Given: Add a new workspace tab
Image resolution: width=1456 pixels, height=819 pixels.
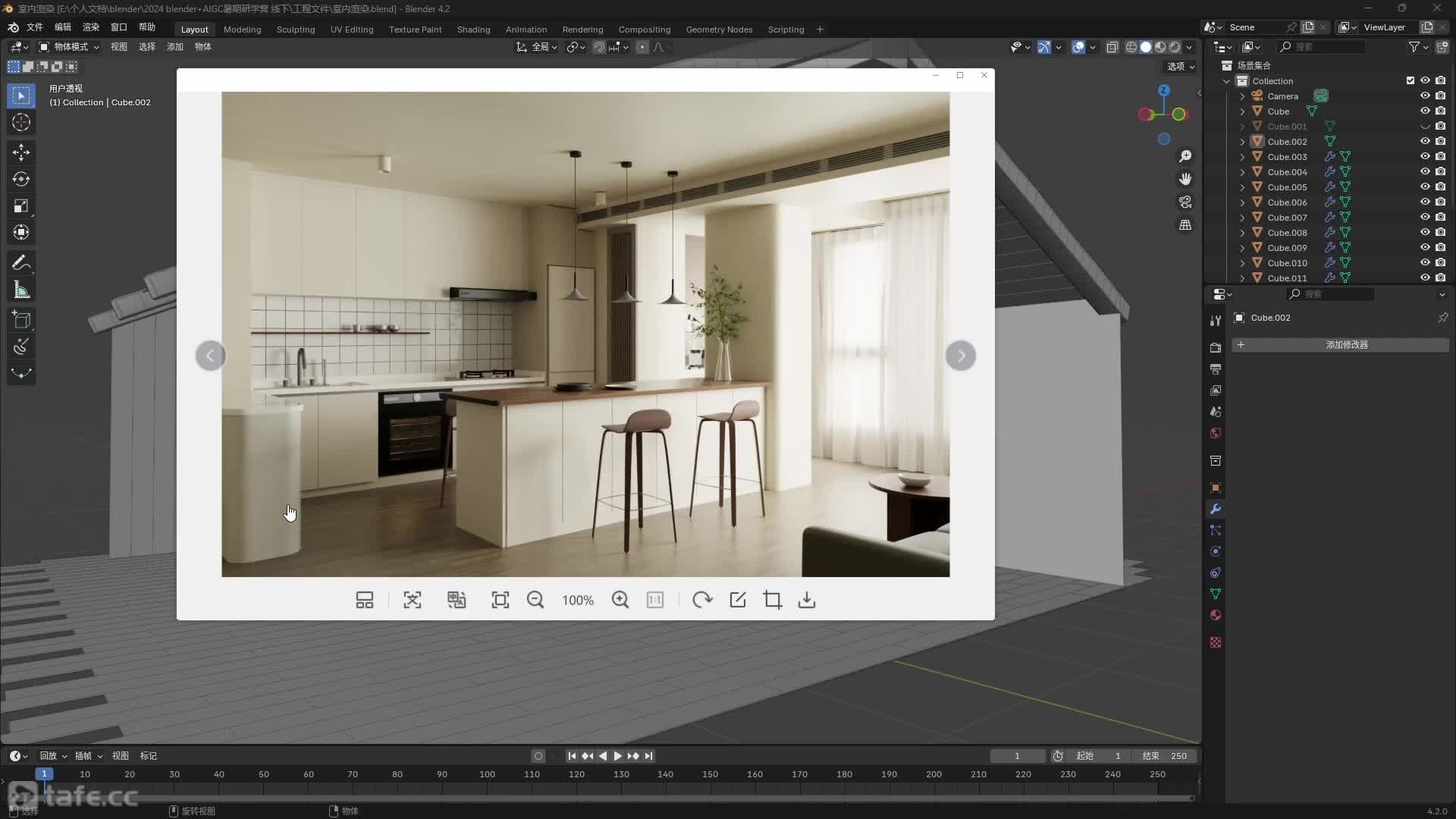Looking at the screenshot, I should coord(820,30).
